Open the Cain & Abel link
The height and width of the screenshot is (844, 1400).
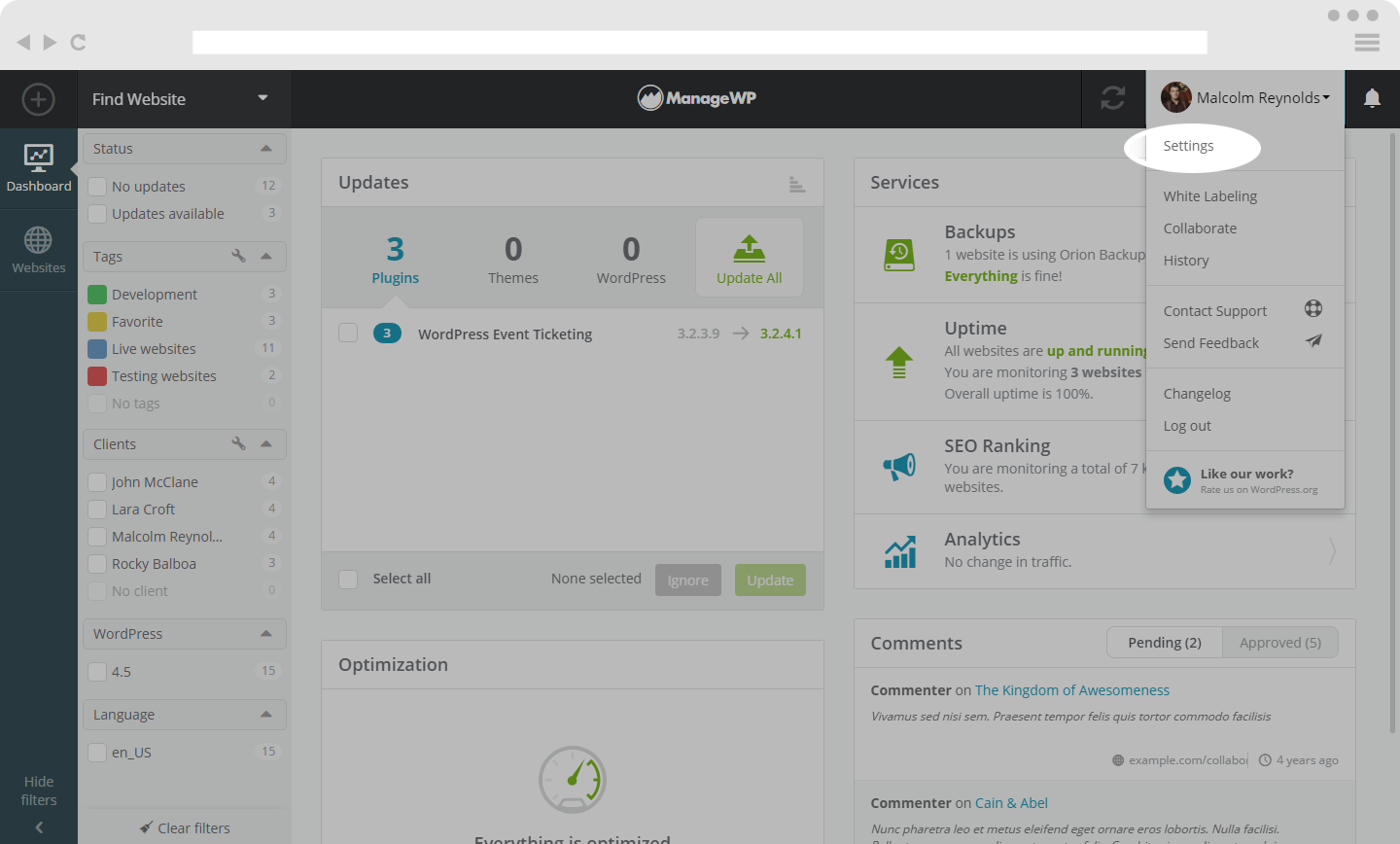pyautogui.click(x=1011, y=803)
